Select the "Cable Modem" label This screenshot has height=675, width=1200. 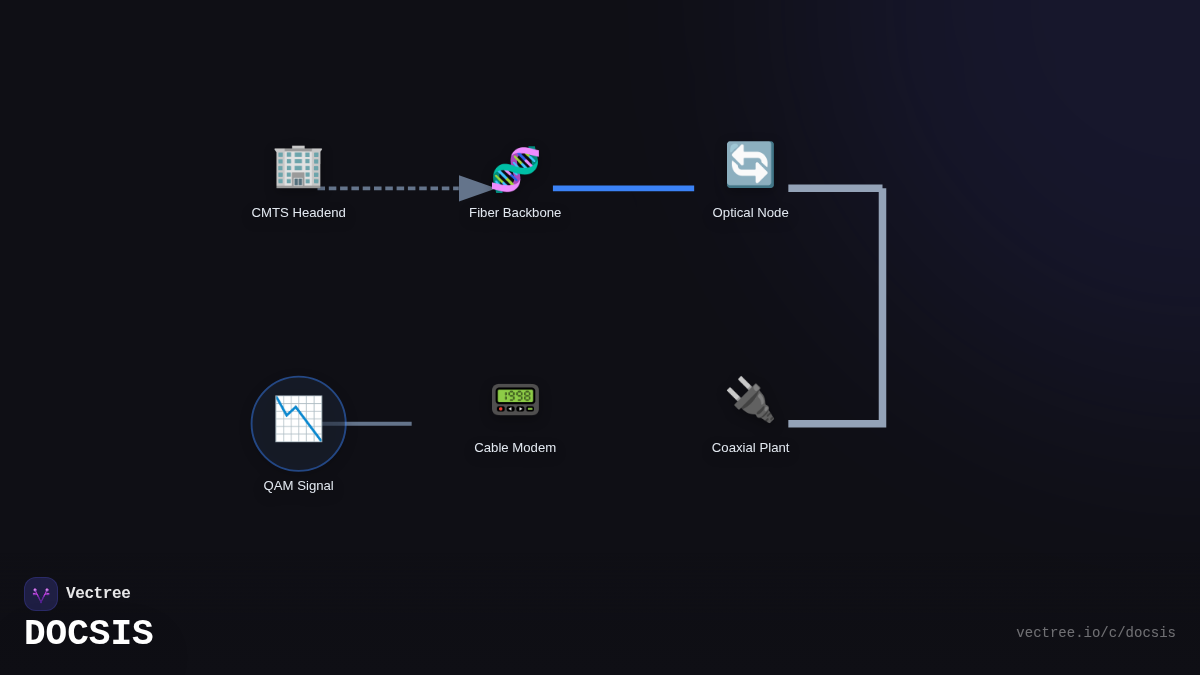pyautogui.click(x=515, y=448)
